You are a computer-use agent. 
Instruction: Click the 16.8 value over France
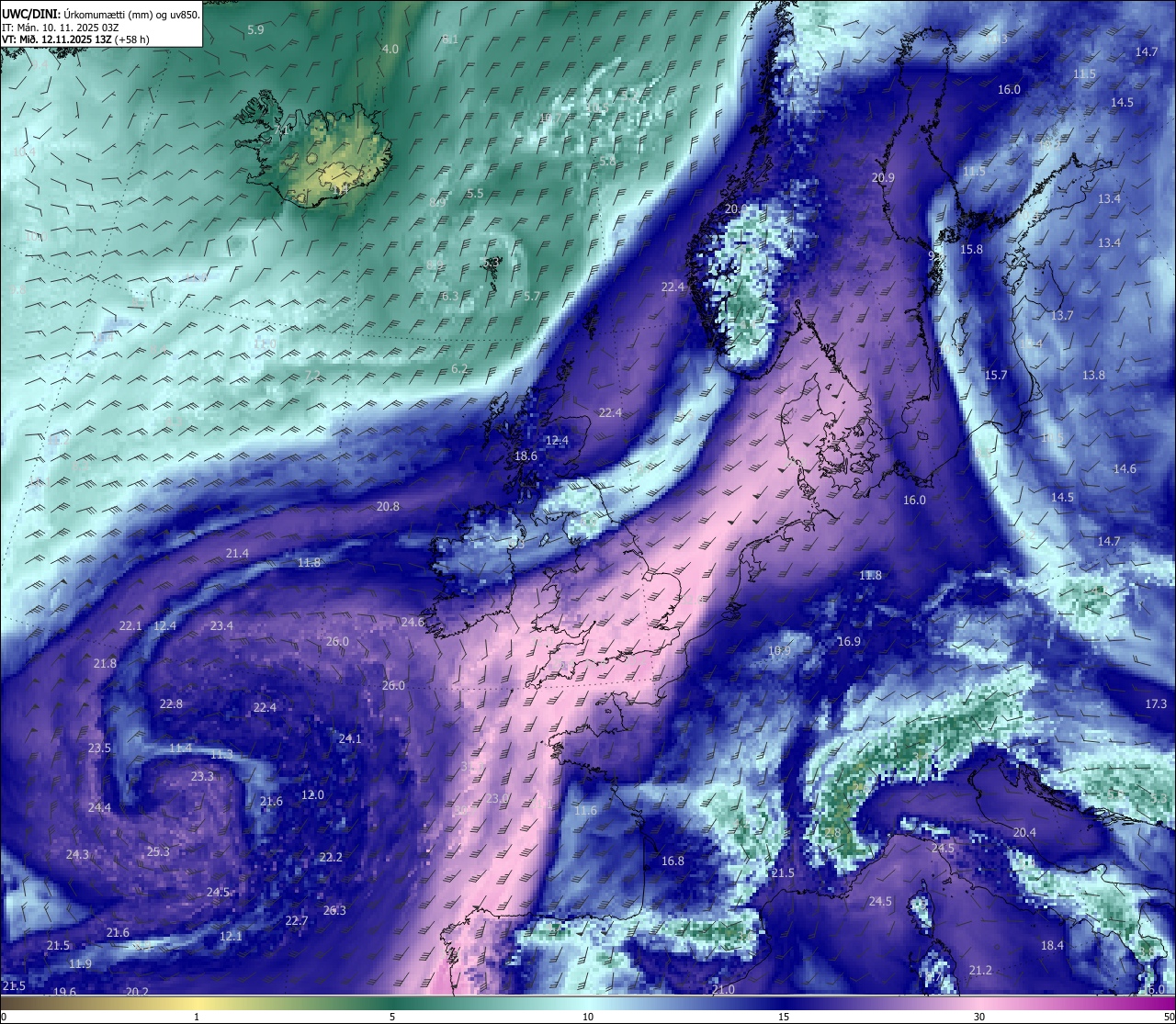(x=673, y=861)
